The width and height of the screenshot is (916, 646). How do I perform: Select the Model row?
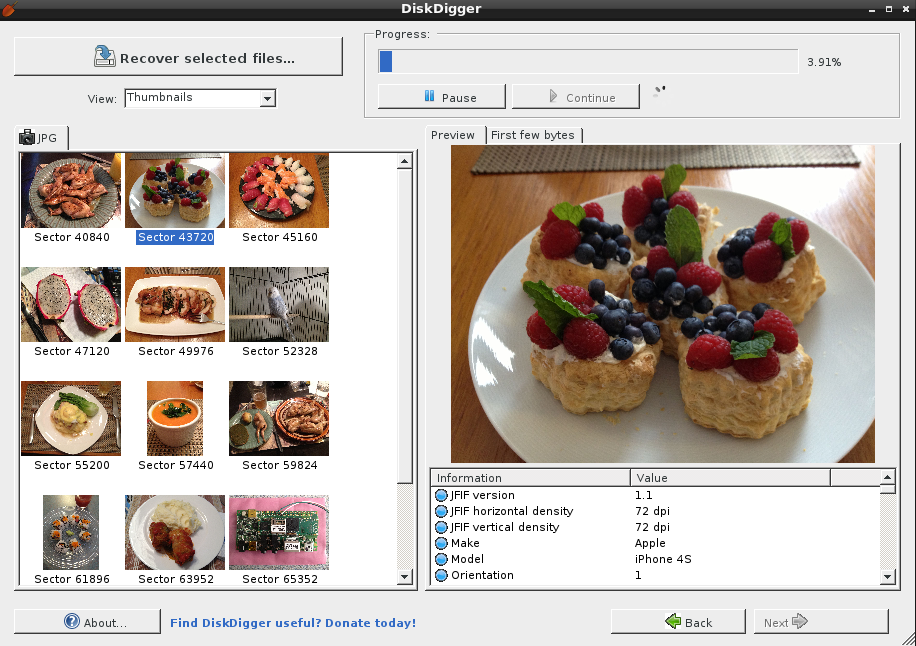[655, 559]
